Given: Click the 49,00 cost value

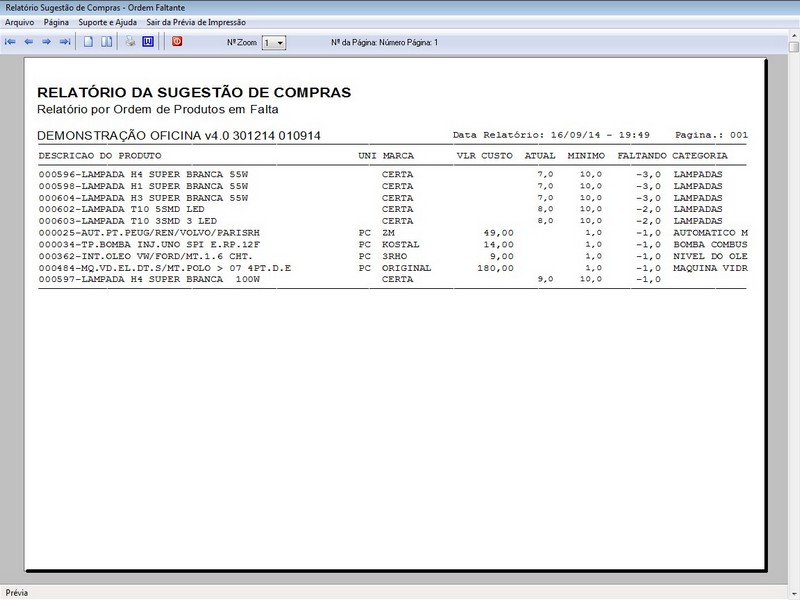Looking at the screenshot, I should (498, 233).
